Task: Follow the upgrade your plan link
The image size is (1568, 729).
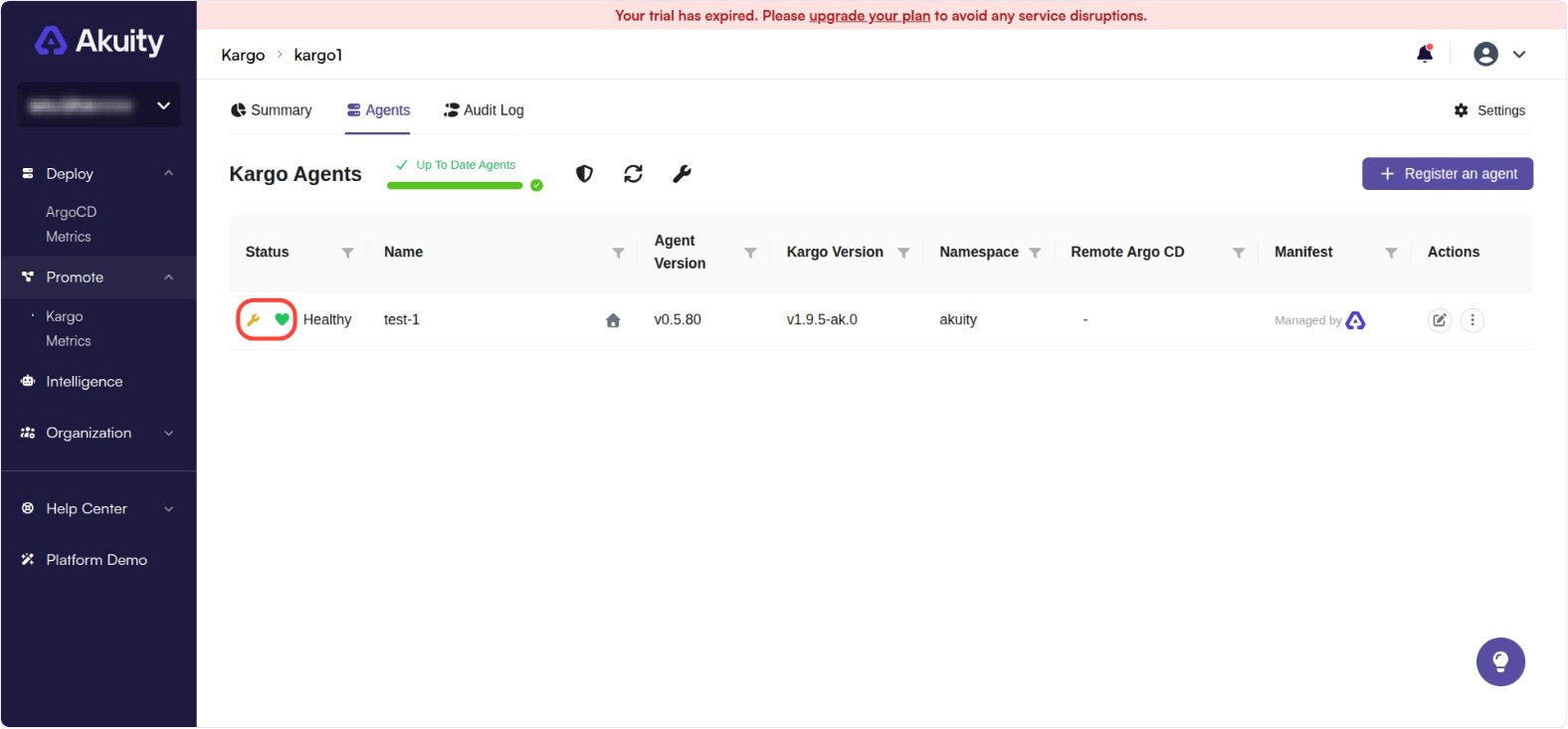Action: [869, 16]
